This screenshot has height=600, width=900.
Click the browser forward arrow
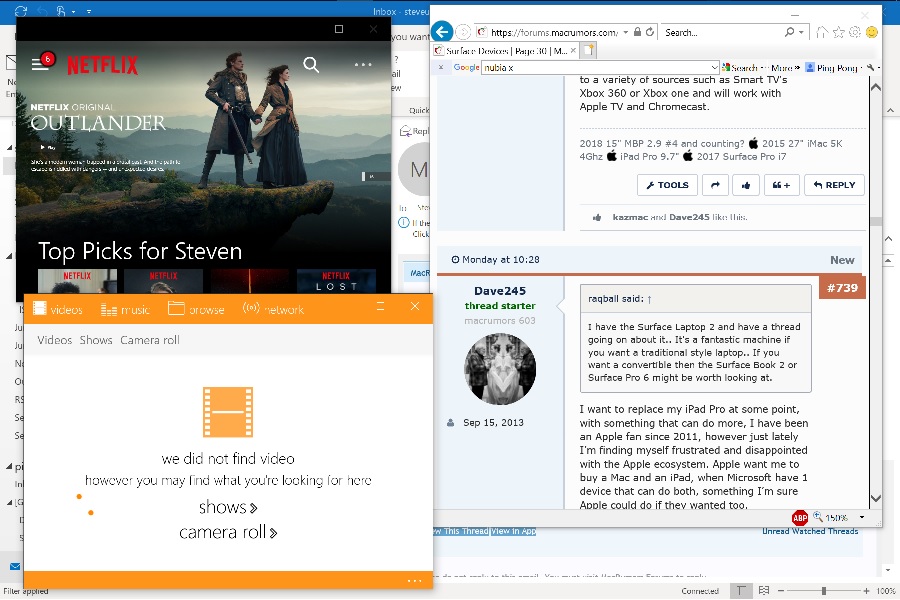tap(463, 32)
